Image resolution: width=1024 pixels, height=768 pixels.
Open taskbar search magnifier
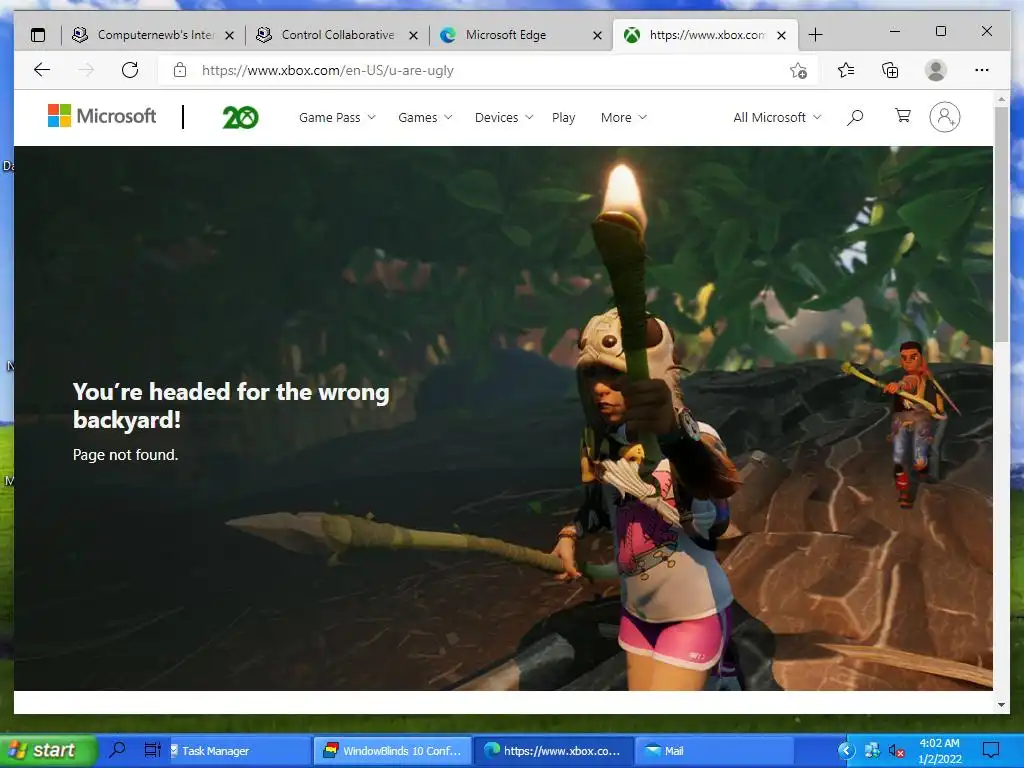pos(118,750)
